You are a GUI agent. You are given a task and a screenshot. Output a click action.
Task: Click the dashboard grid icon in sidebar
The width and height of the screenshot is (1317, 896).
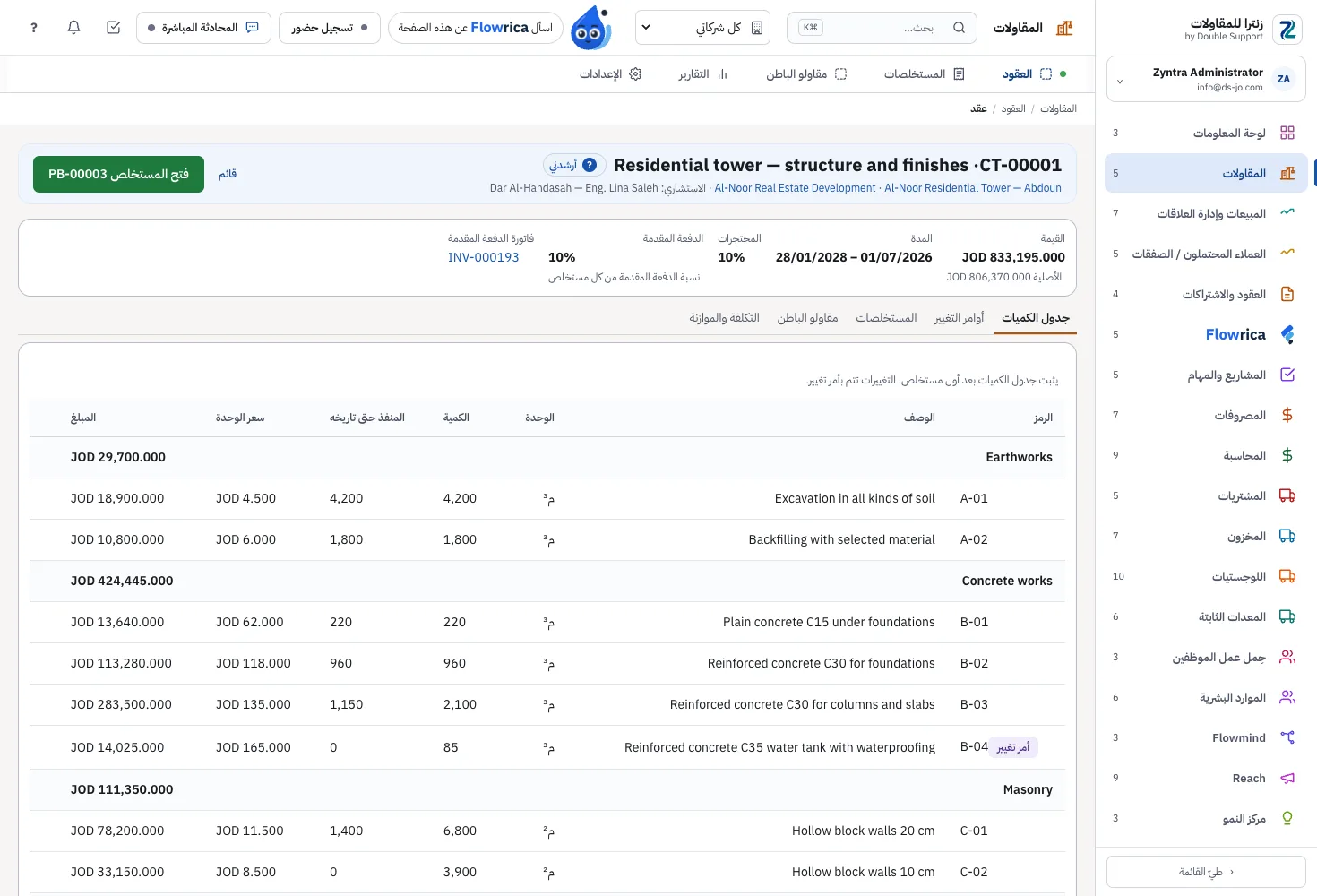[x=1287, y=133]
